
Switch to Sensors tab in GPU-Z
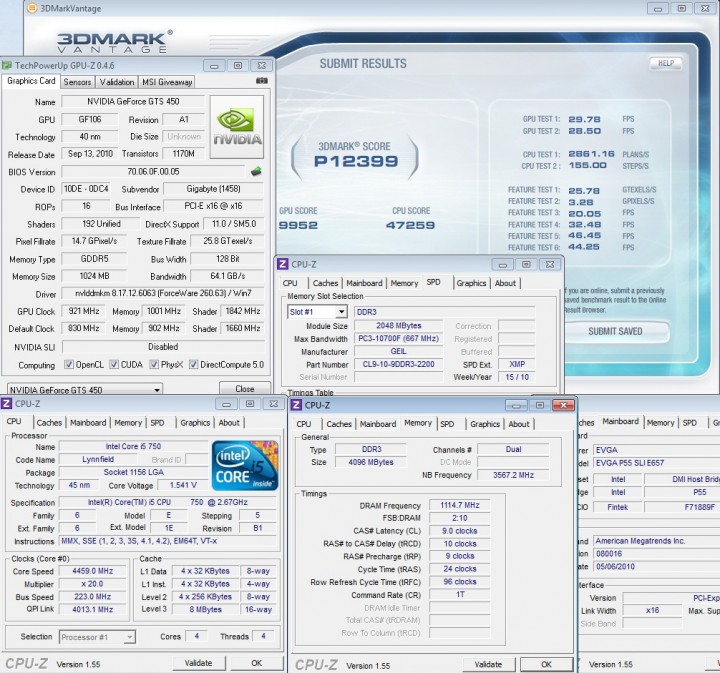tap(77, 82)
